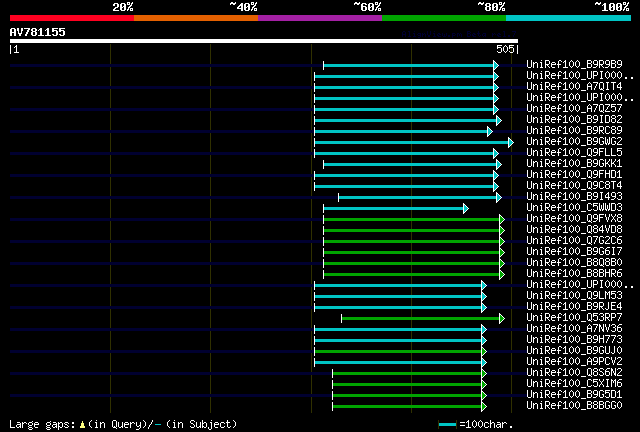640x432 pixels.
Task: Click the yellow query-gap marker in the legend
Action: (82, 425)
